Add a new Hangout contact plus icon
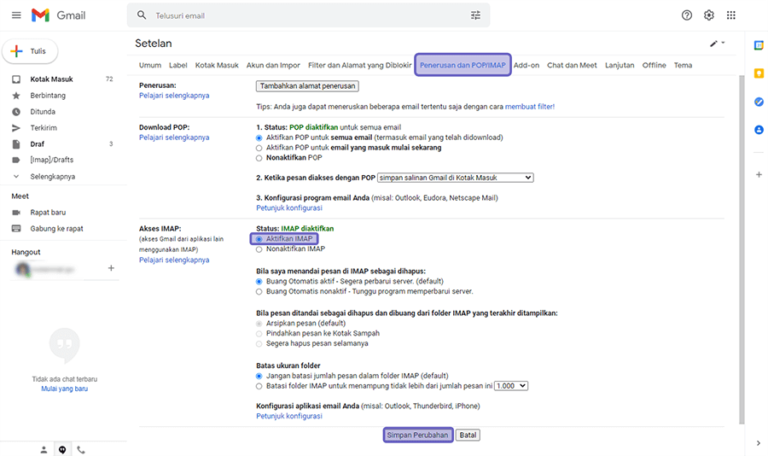 tap(111, 268)
